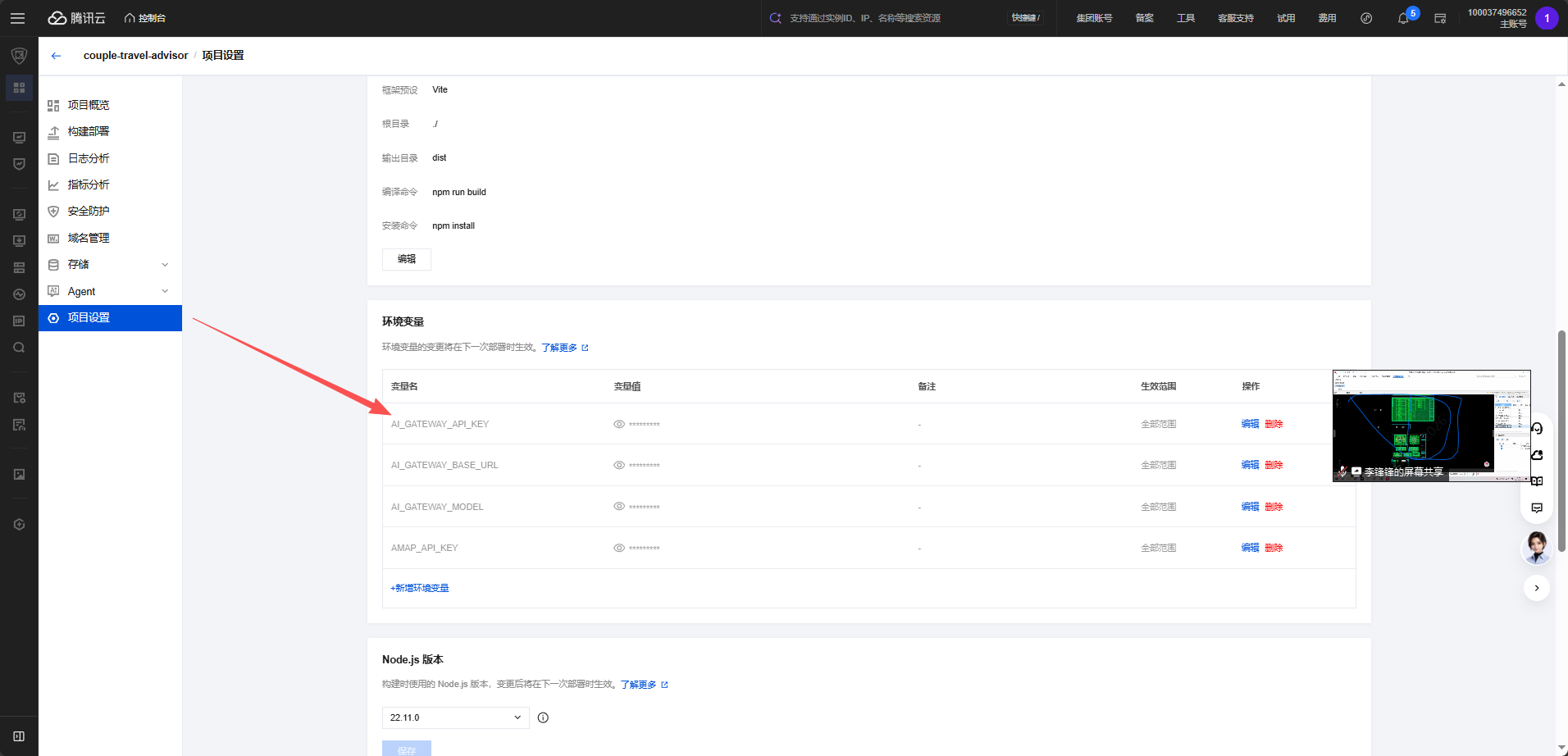This screenshot has height=756, width=1568.
Task: Edit the AI_GATEWAY_API_KEY variable
Action: click(1250, 424)
